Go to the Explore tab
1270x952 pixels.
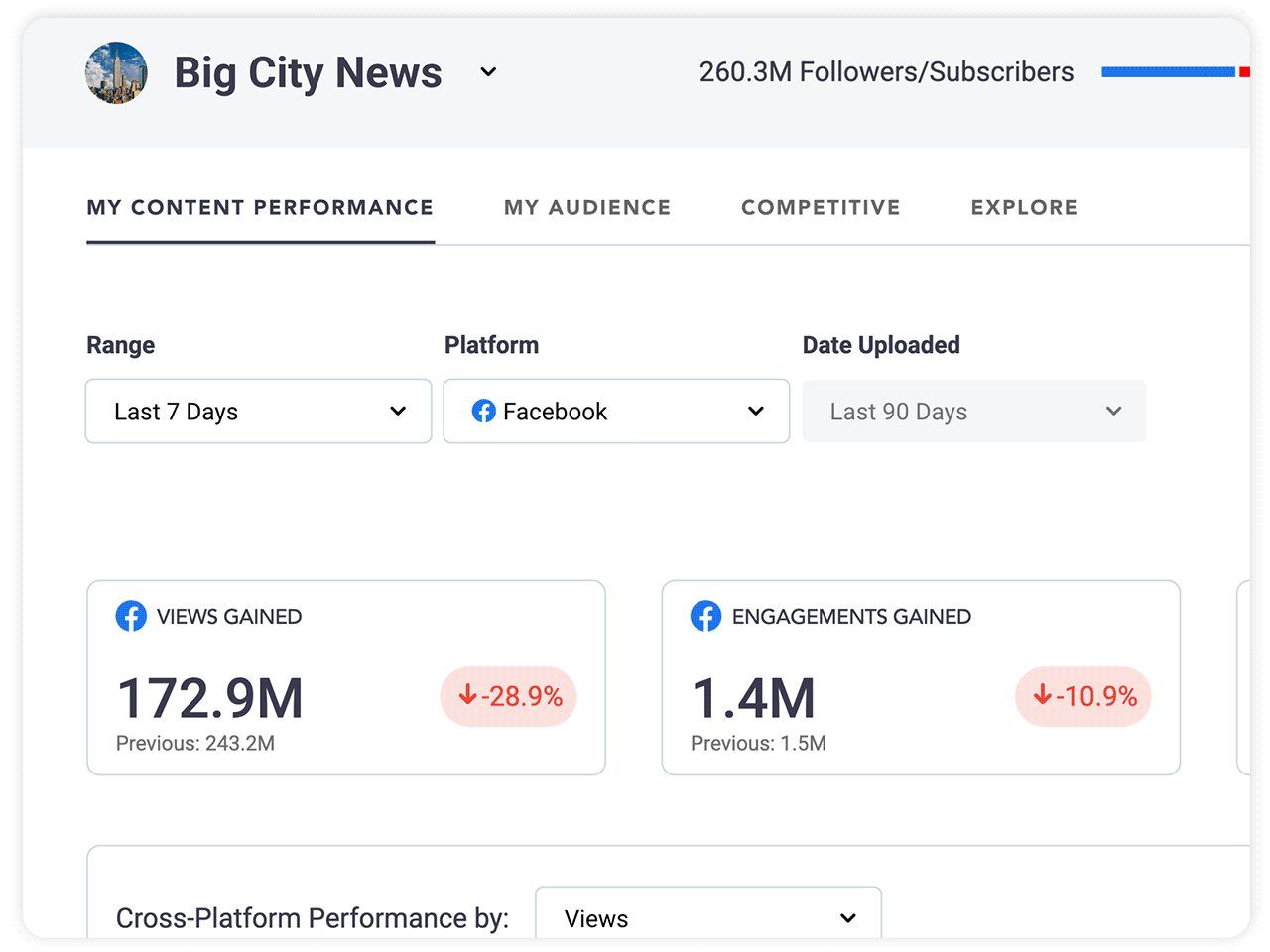pos(1024,207)
